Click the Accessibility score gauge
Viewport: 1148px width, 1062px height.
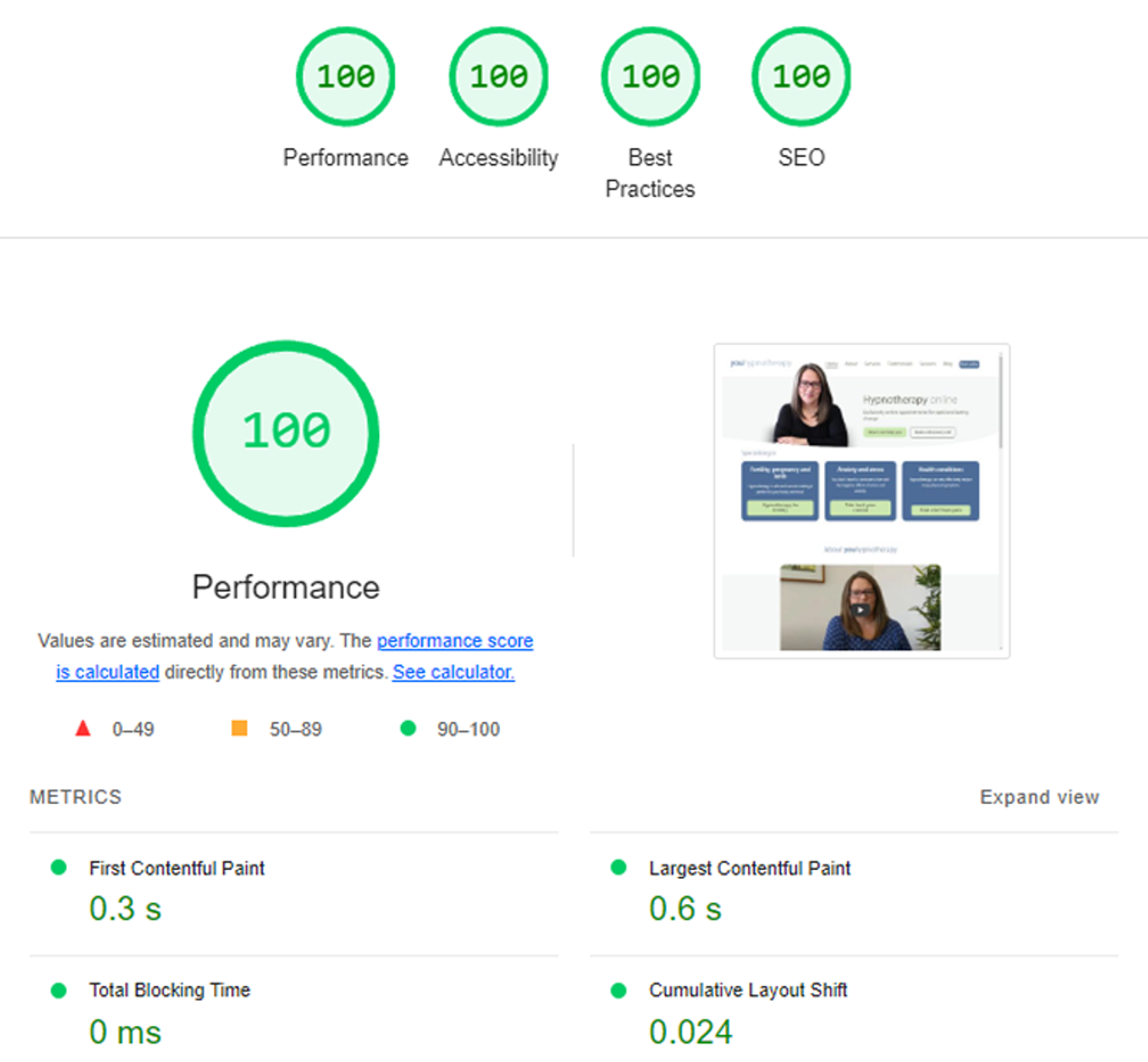tap(498, 77)
